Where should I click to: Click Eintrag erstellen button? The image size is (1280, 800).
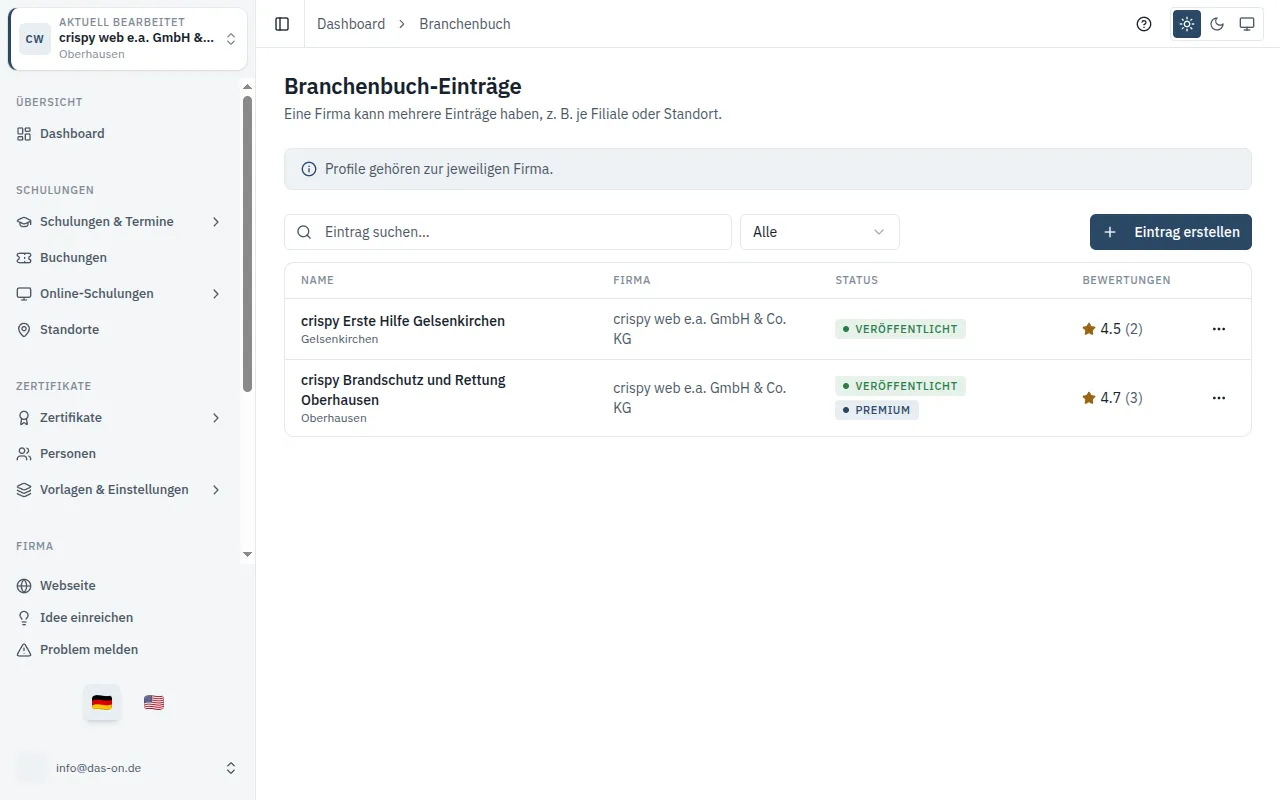(1171, 232)
